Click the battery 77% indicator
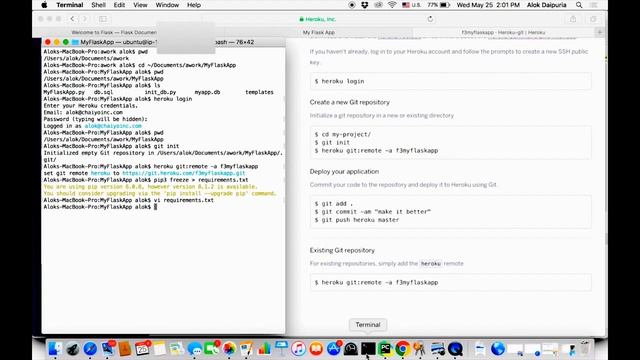640x360 pixels. pyautogui.click(x=438, y=5)
